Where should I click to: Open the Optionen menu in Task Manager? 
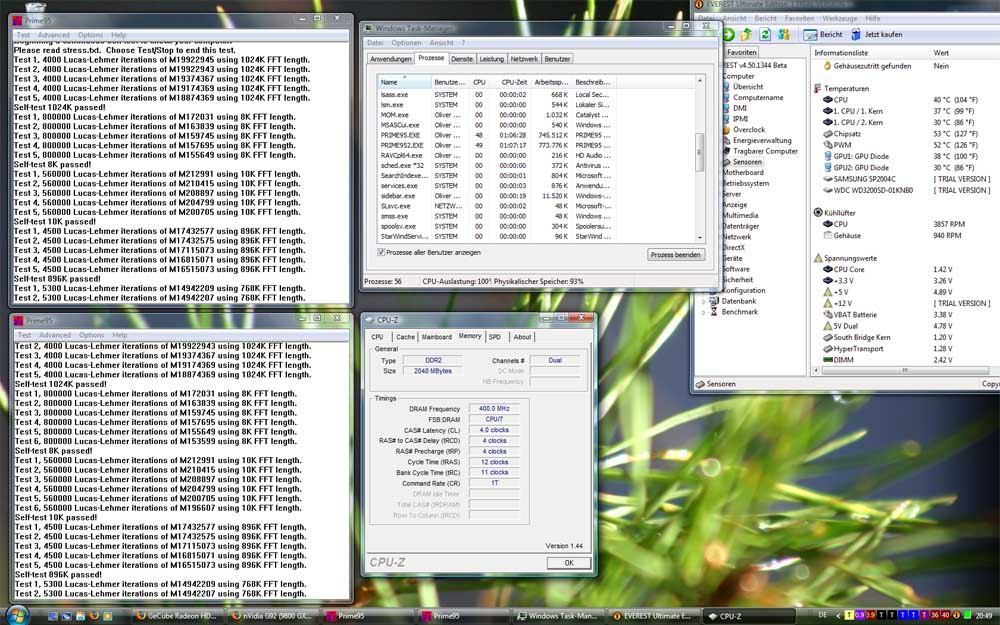[x=406, y=43]
